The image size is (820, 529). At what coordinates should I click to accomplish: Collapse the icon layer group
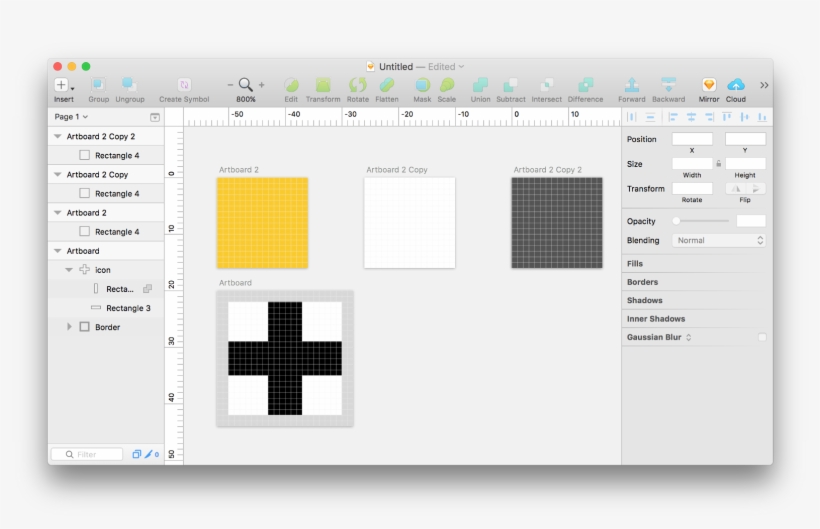point(69,270)
